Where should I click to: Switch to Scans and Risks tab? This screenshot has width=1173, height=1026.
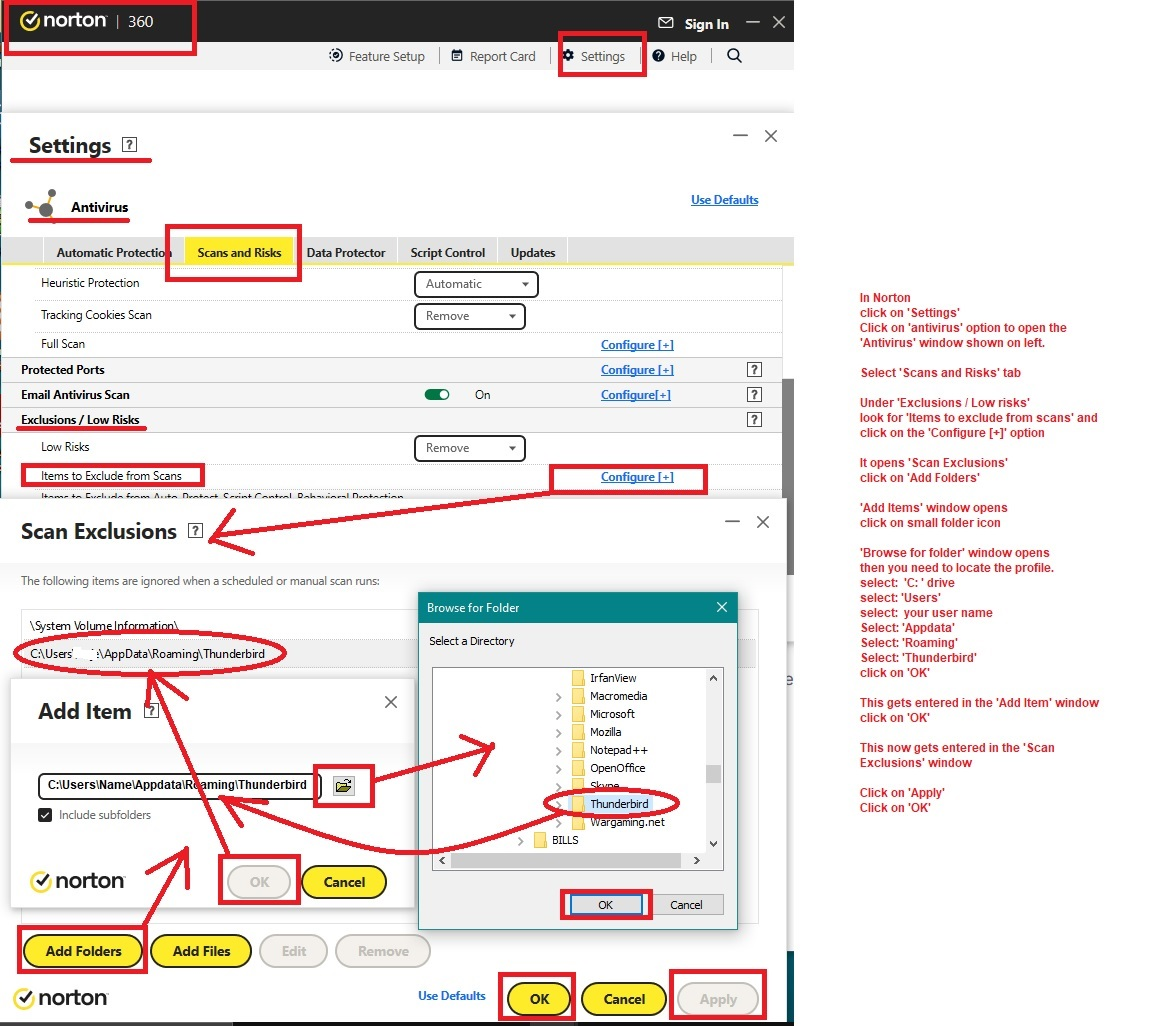(239, 253)
